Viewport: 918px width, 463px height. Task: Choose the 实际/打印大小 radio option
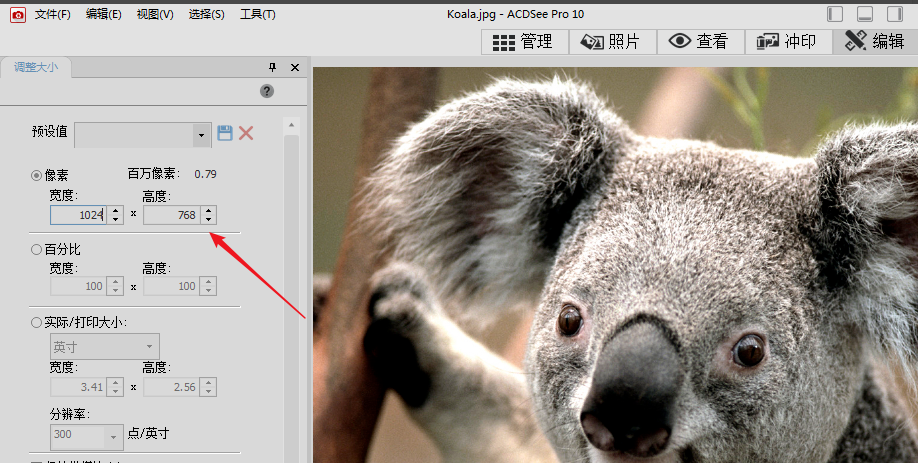(x=38, y=323)
